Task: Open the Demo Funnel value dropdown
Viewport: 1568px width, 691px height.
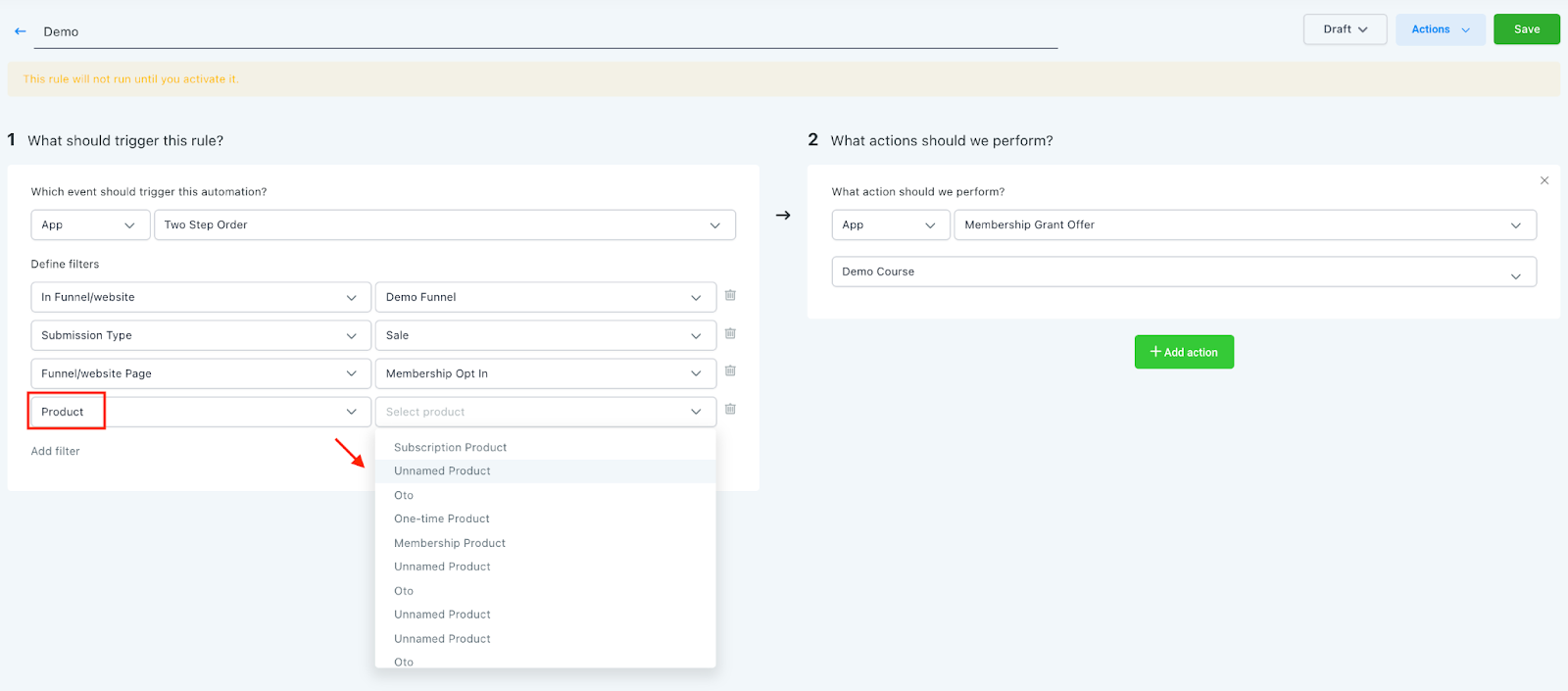Action: (545, 297)
